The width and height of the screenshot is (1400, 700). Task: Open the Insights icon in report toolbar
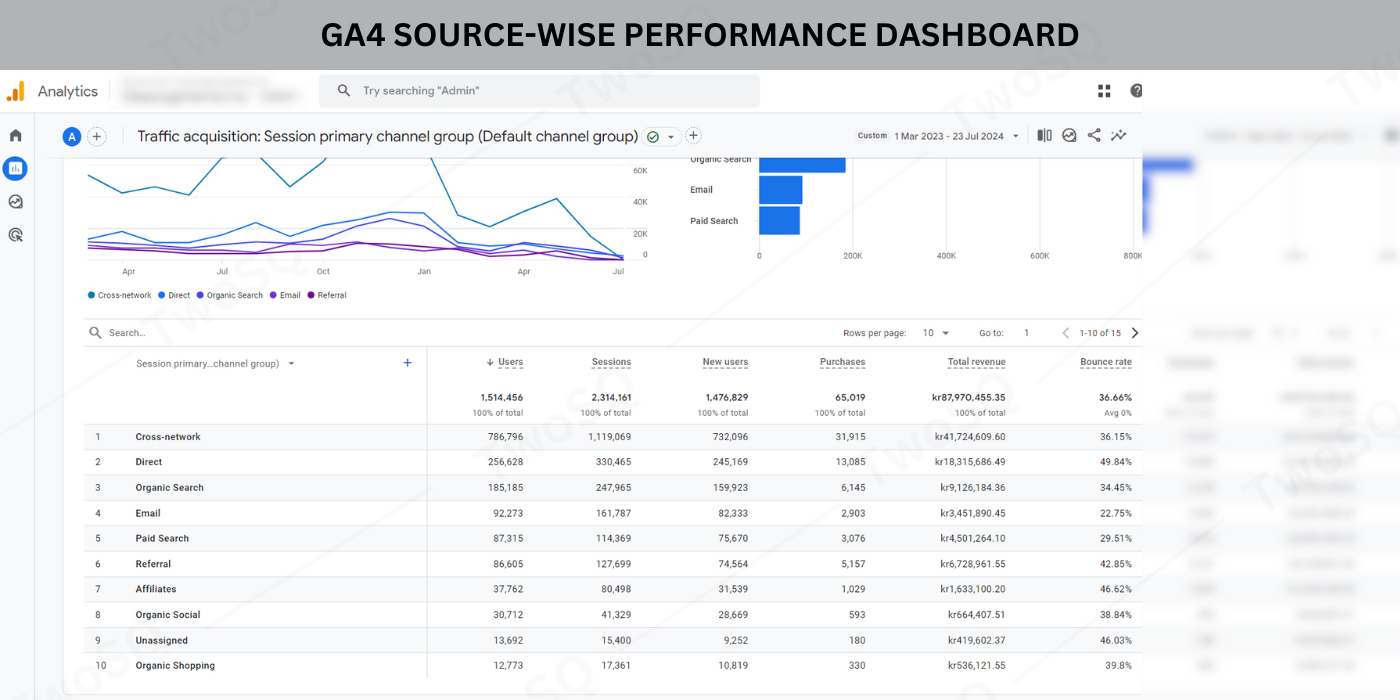pyautogui.click(x=1118, y=136)
